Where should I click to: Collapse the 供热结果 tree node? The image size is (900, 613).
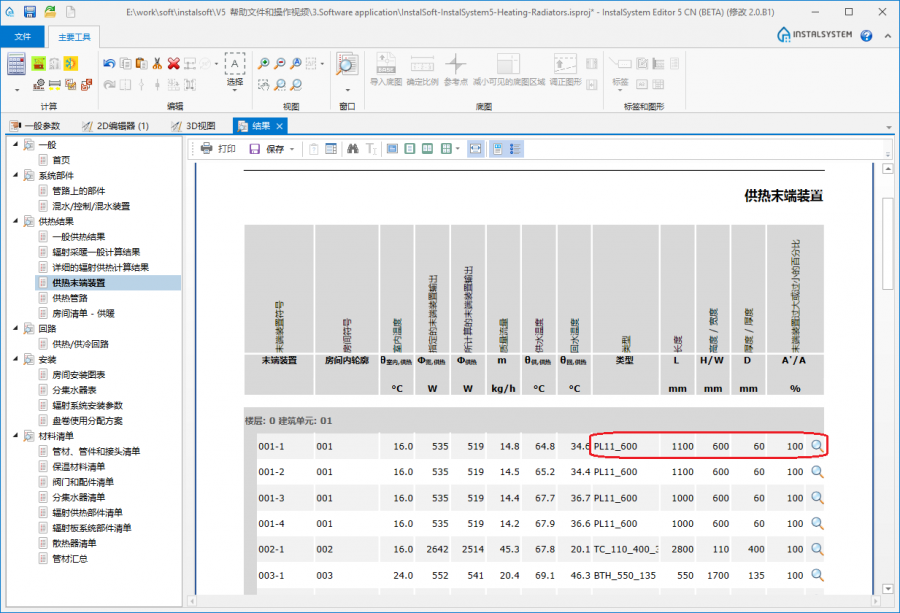point(17,221)
